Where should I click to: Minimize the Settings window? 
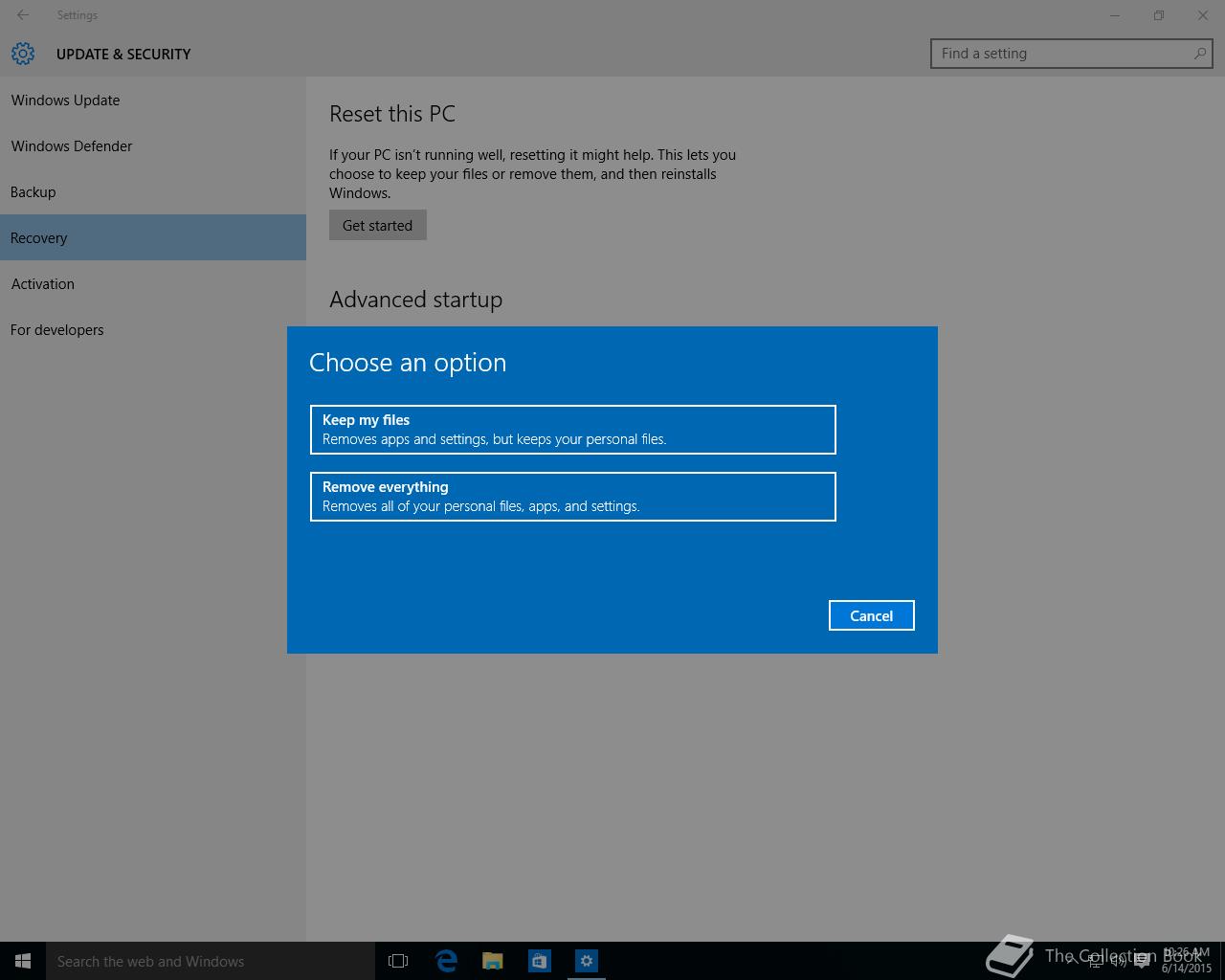pyautogui.click(x=1115, y=15)
